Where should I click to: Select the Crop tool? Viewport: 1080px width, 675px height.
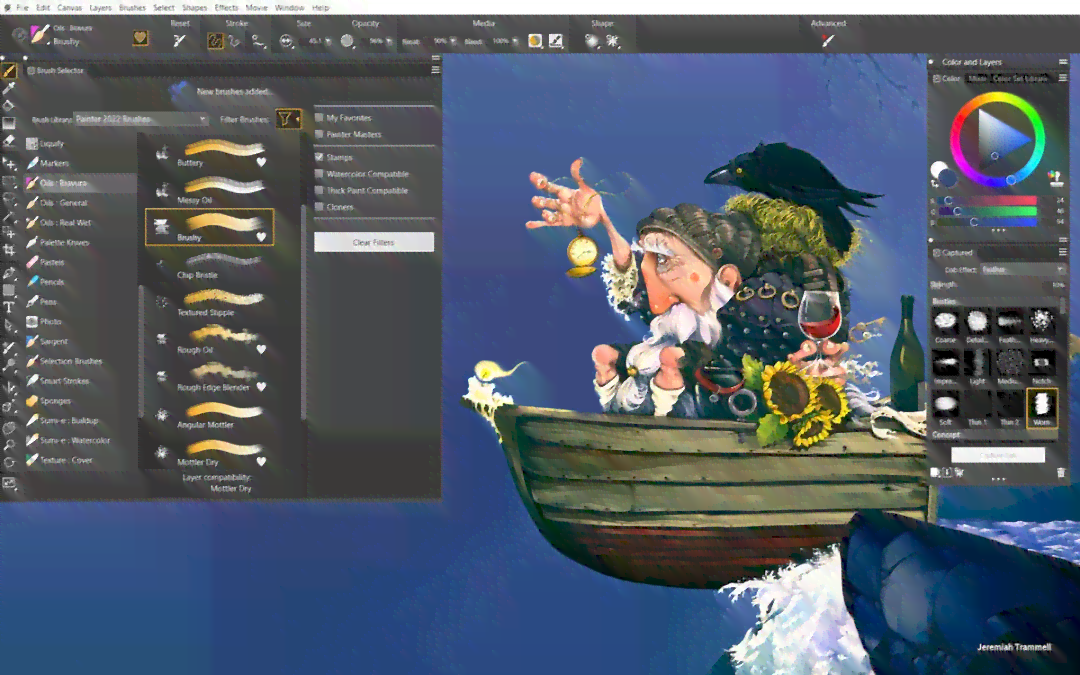(x=8, y=251)
